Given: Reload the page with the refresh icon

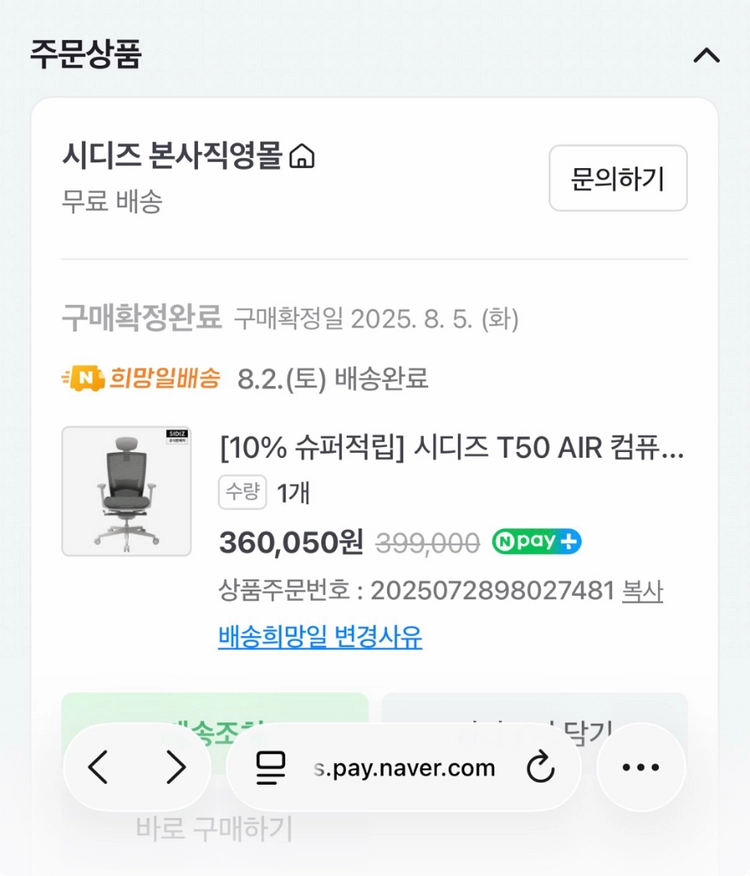Looking at the screenshot, I should [x=540, y=767].
